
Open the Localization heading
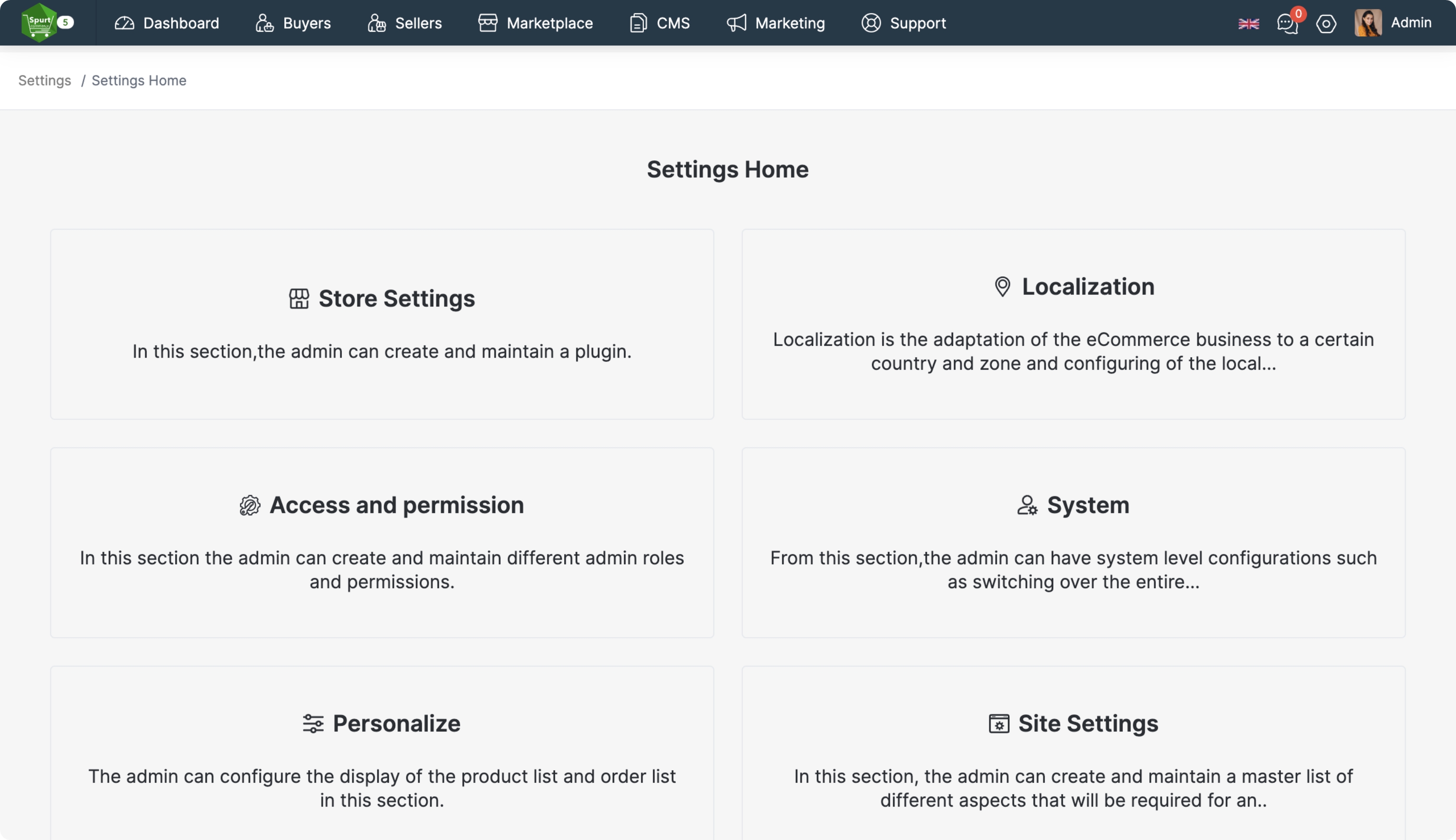click(1088, 287)
